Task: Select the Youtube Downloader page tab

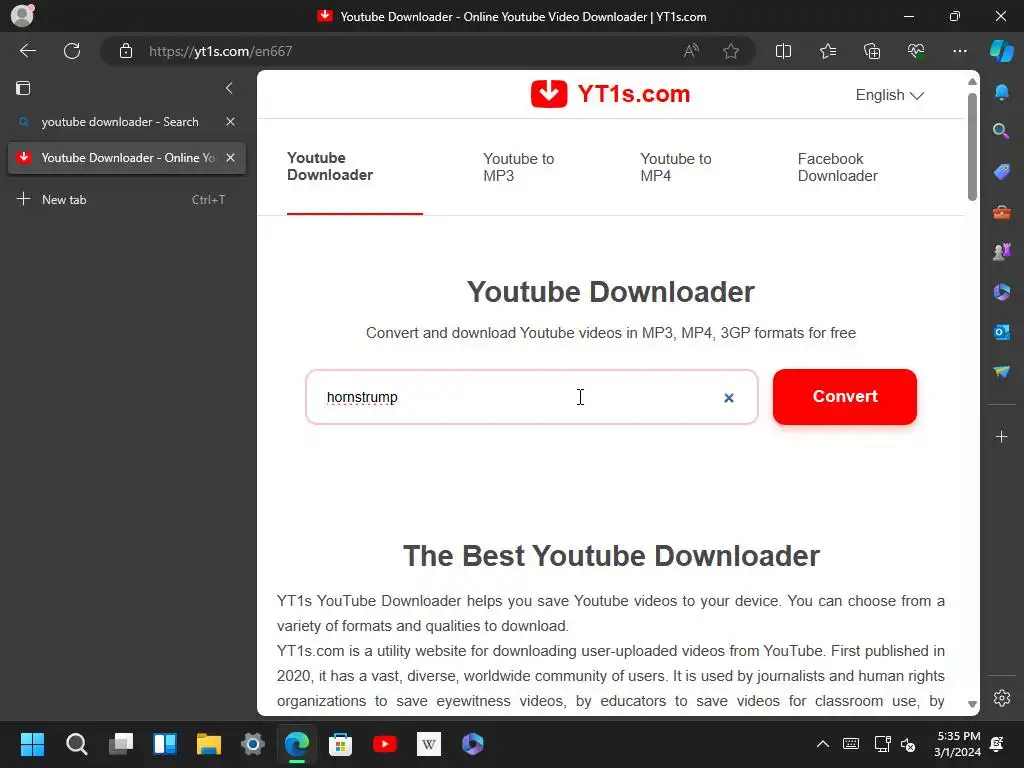Action: click(x=330, y=167)
